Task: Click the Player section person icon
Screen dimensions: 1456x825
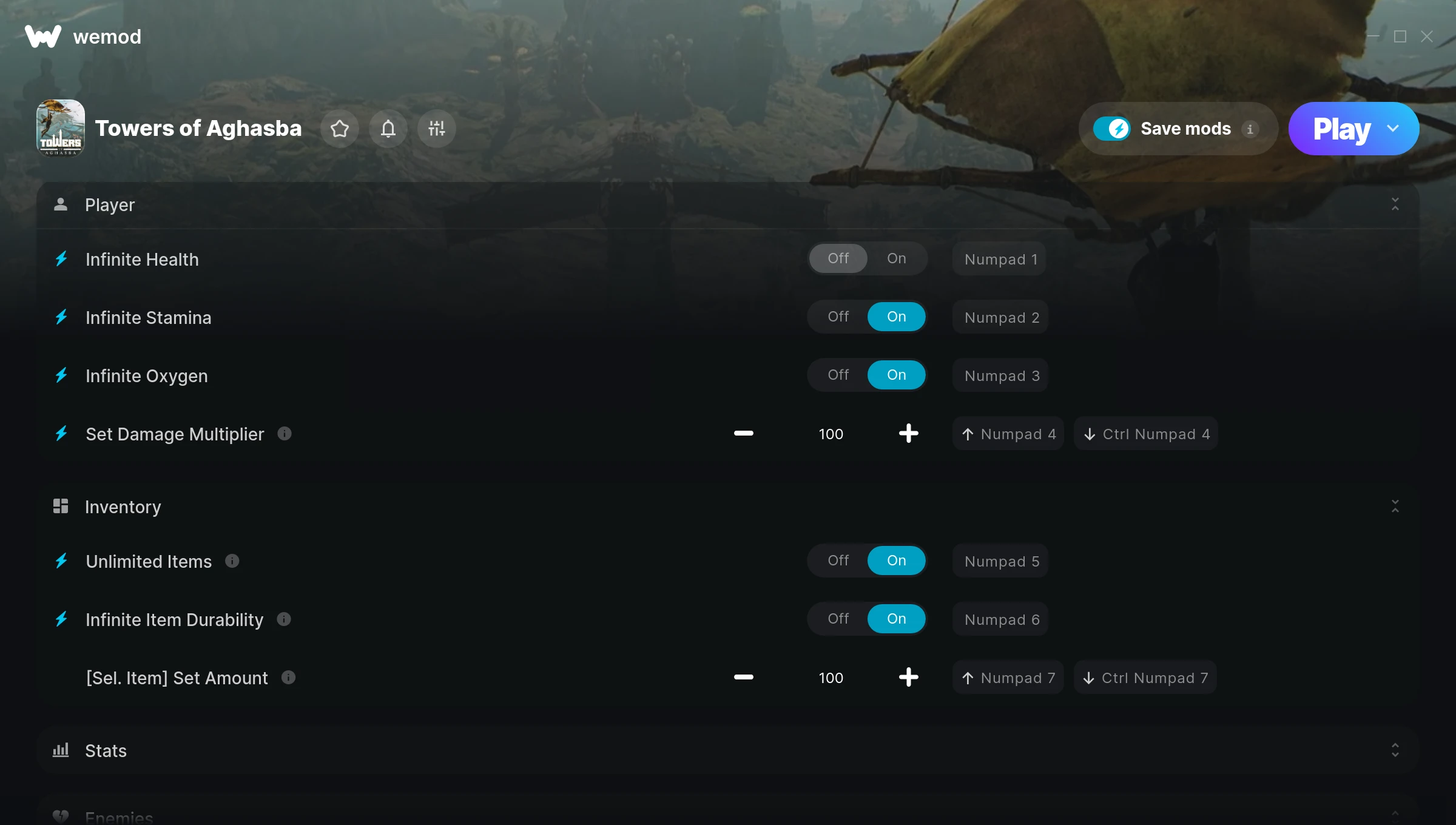Action: click(61, 205)
